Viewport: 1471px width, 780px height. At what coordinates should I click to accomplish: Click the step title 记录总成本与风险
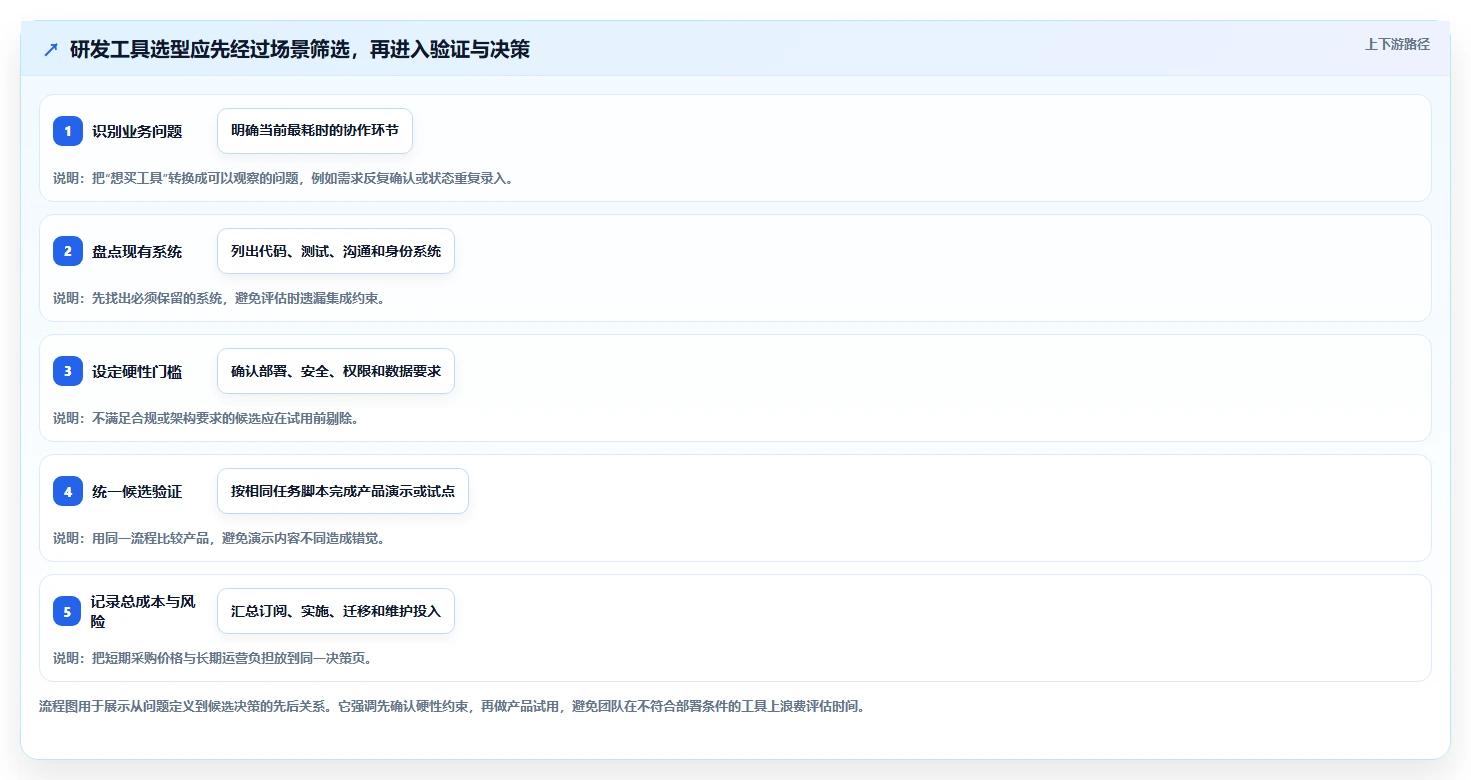click(x=143, y=611)
